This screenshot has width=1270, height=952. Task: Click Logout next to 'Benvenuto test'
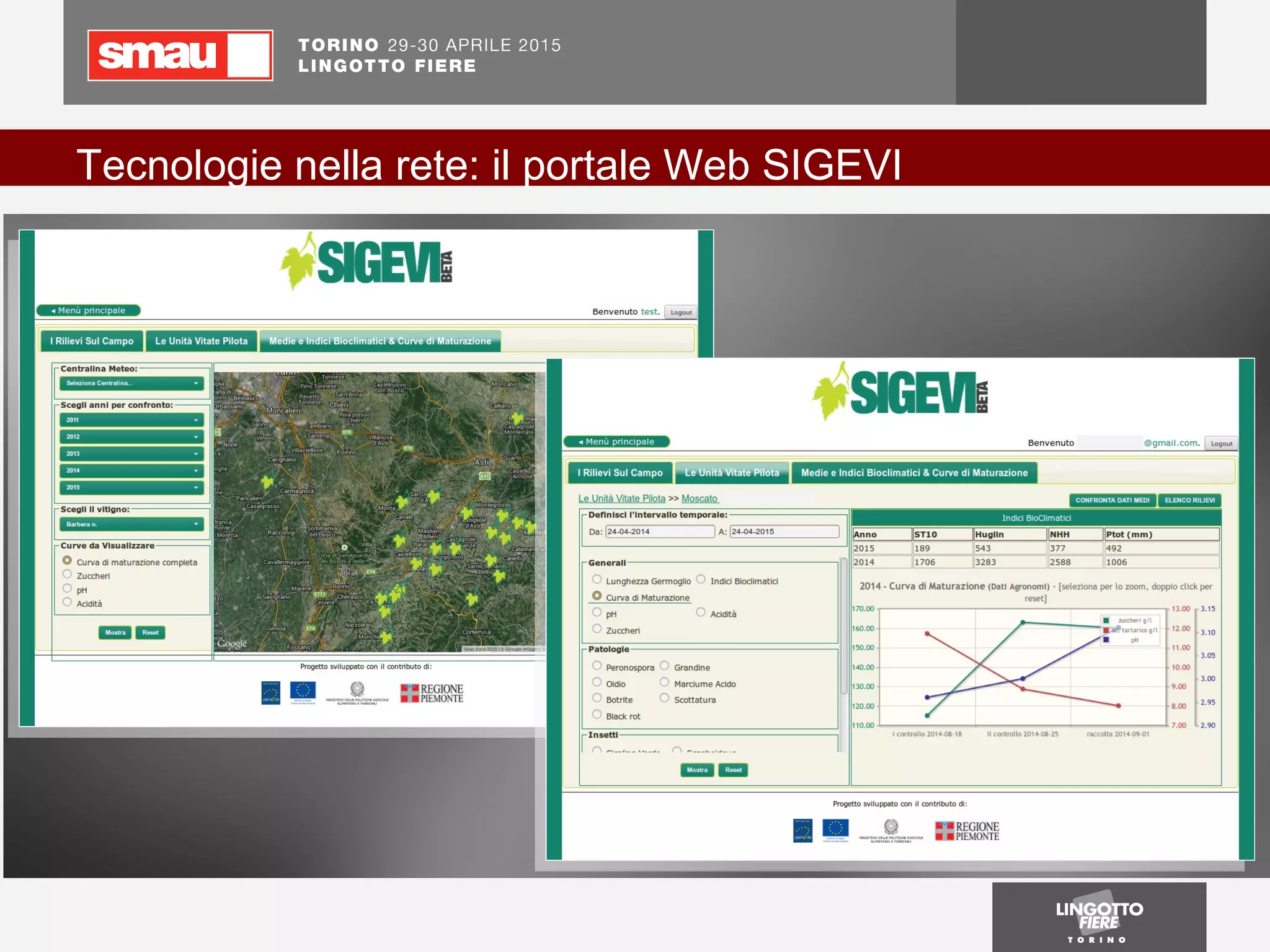click(681, 312)
